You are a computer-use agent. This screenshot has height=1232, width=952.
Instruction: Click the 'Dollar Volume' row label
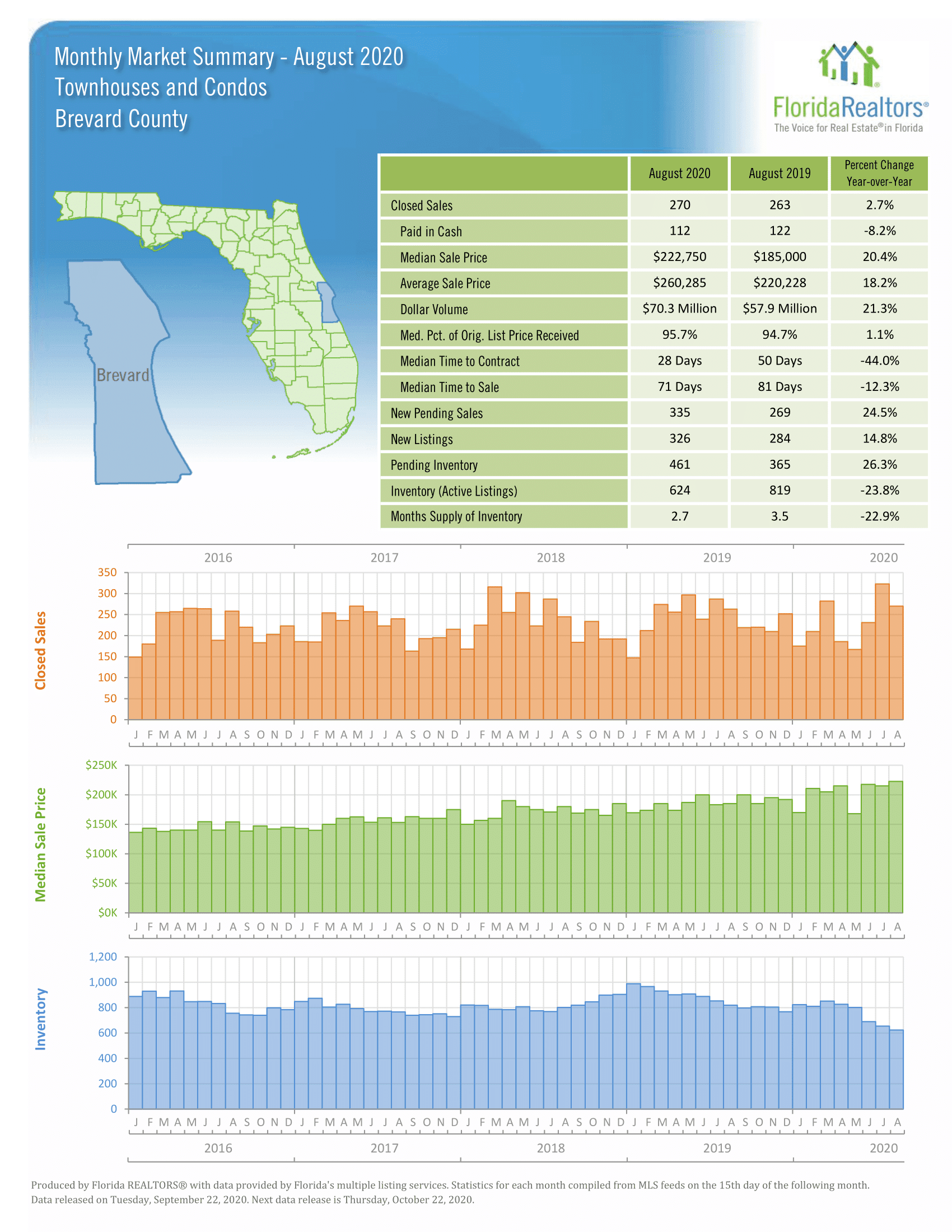433,309
